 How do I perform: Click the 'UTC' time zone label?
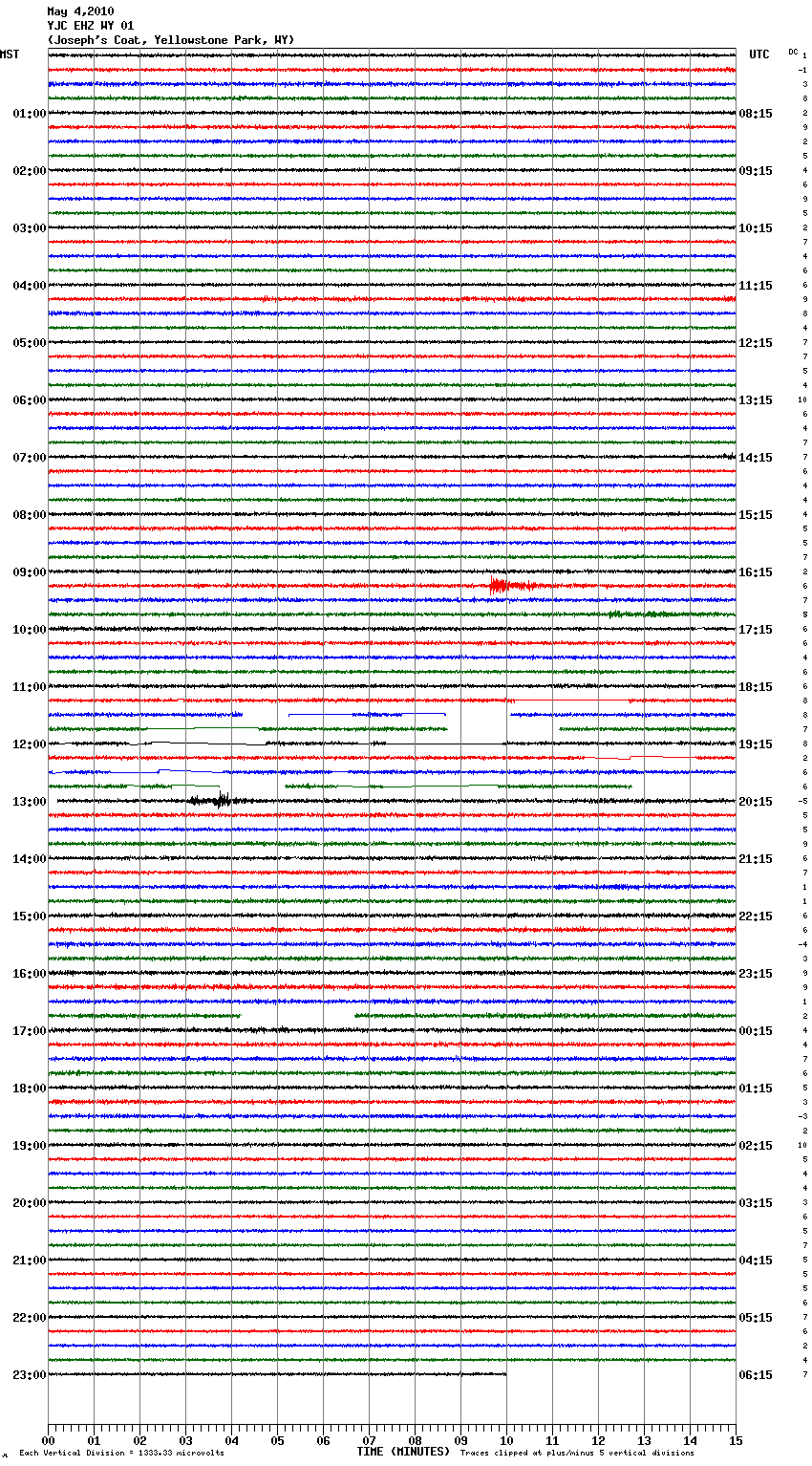759,54
